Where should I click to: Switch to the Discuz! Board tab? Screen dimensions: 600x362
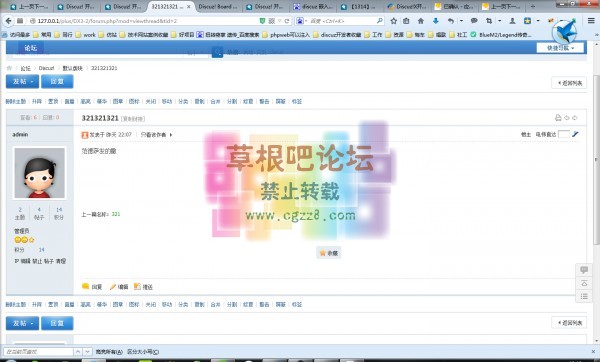pyautogui.click(x=218, y=7)
